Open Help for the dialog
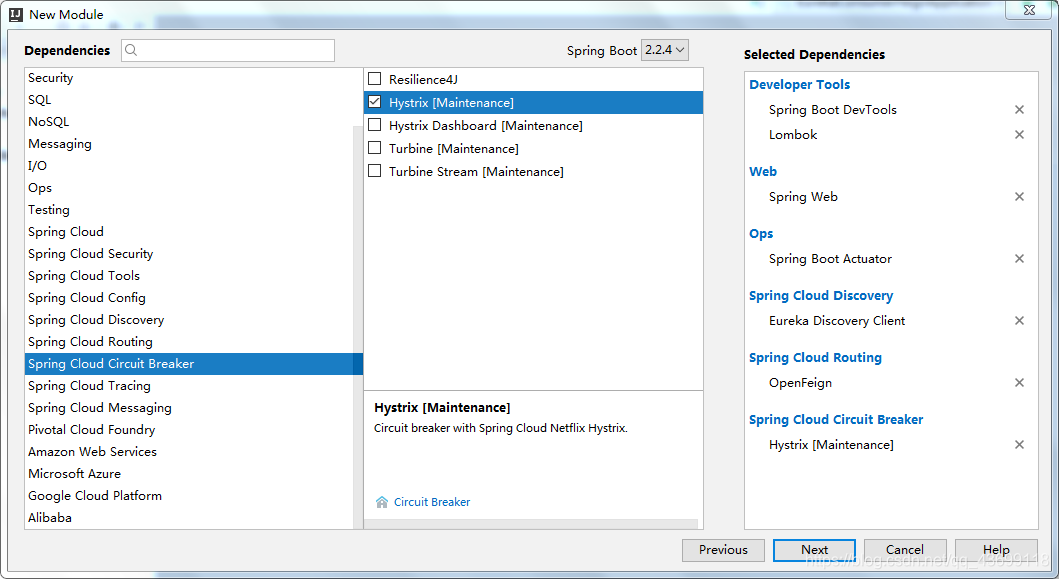 coord(996,550)
